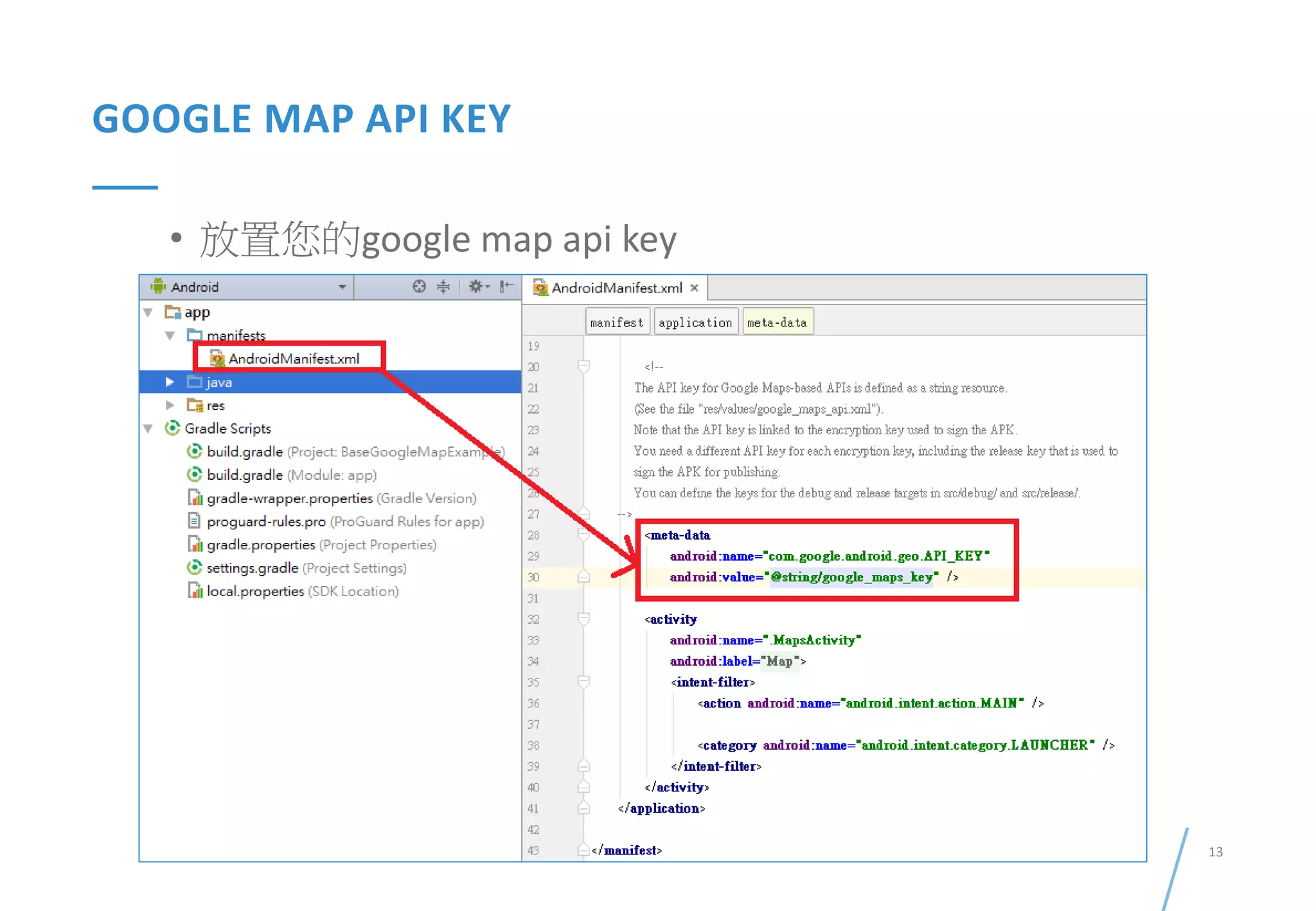Image resolution: width=1316 pixels, height=911 pixels.
Task: Click the android:label "Map" value
Action: (779, 661)
